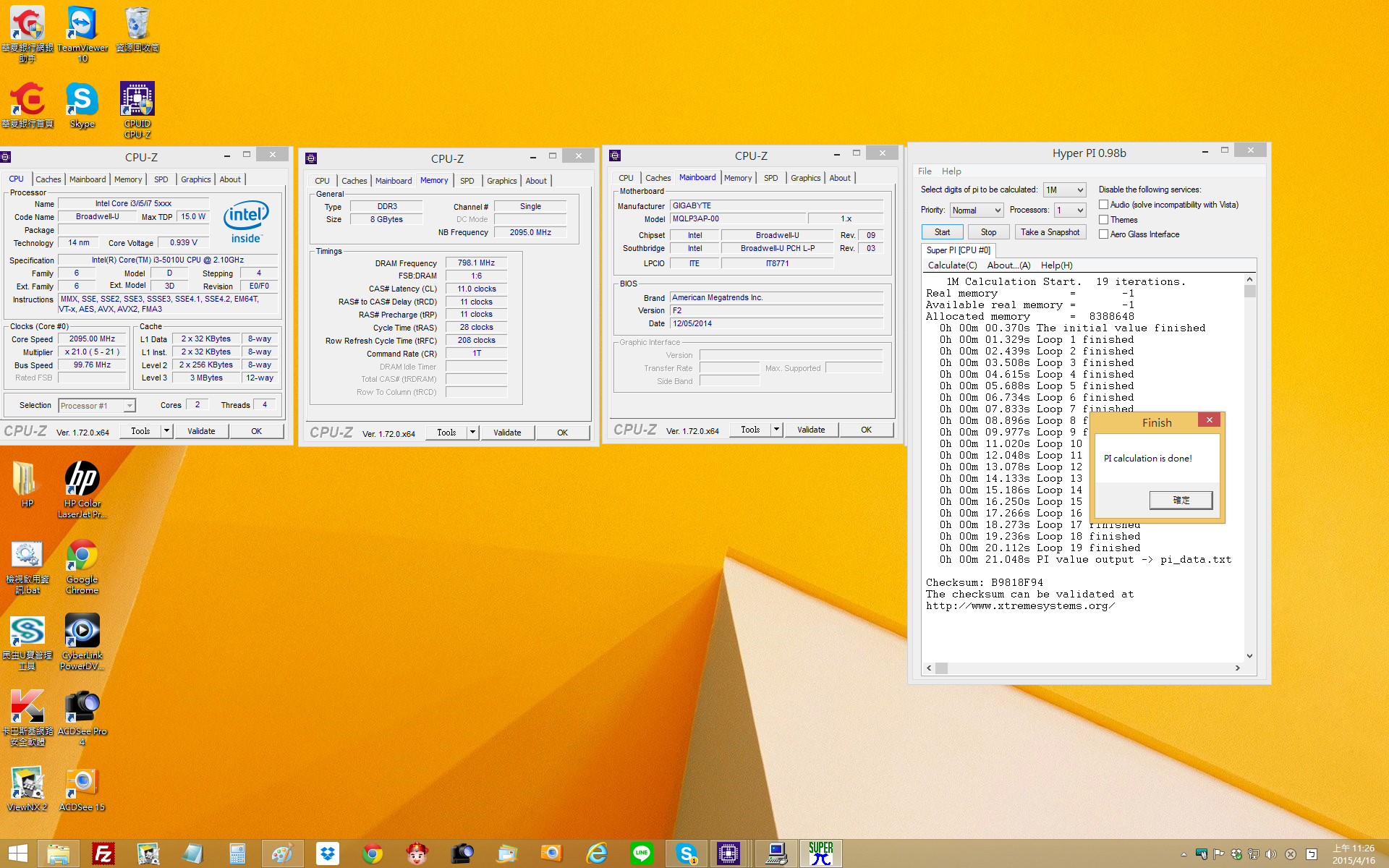
Task: Open CyberLink PowerDVD desktop shortcut
Action: tap(82, 642)
